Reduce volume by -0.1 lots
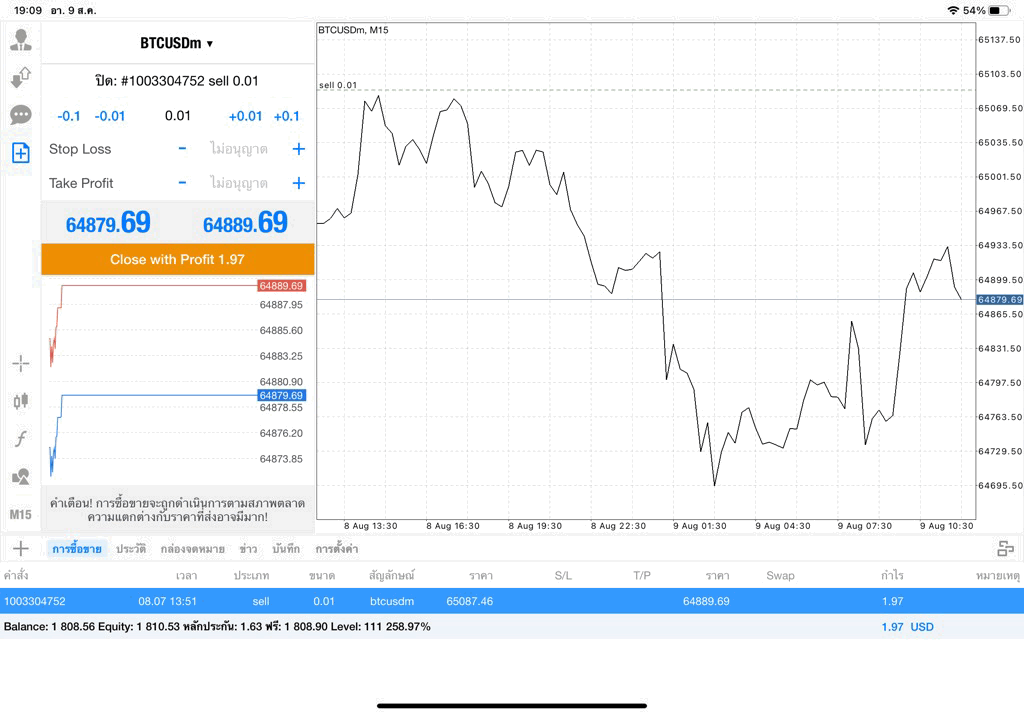 [x=69, y=116]
